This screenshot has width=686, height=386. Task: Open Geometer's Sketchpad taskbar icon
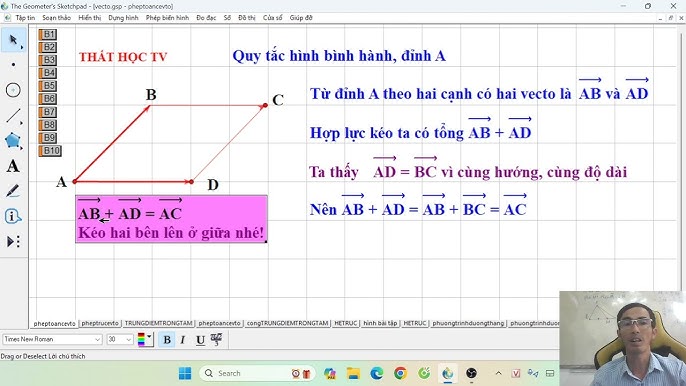coord(448,373)
